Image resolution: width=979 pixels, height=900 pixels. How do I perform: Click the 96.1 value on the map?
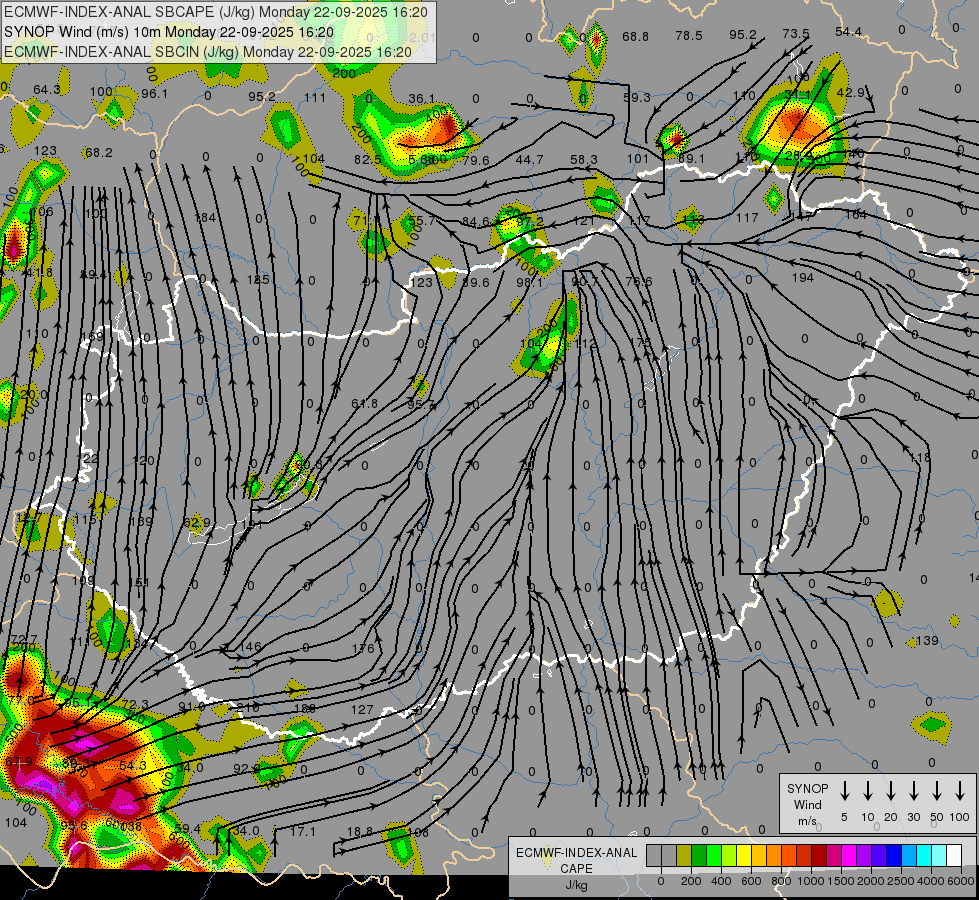pos(154,94)
